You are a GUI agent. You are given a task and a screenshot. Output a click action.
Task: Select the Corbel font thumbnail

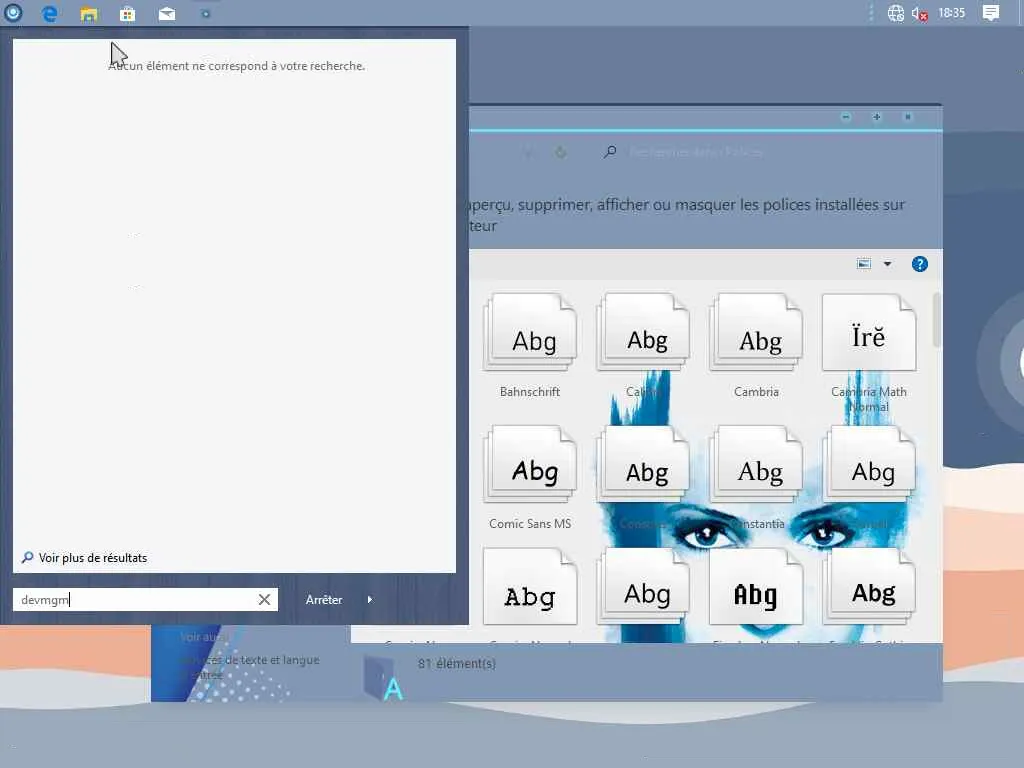tap(869, 464)
